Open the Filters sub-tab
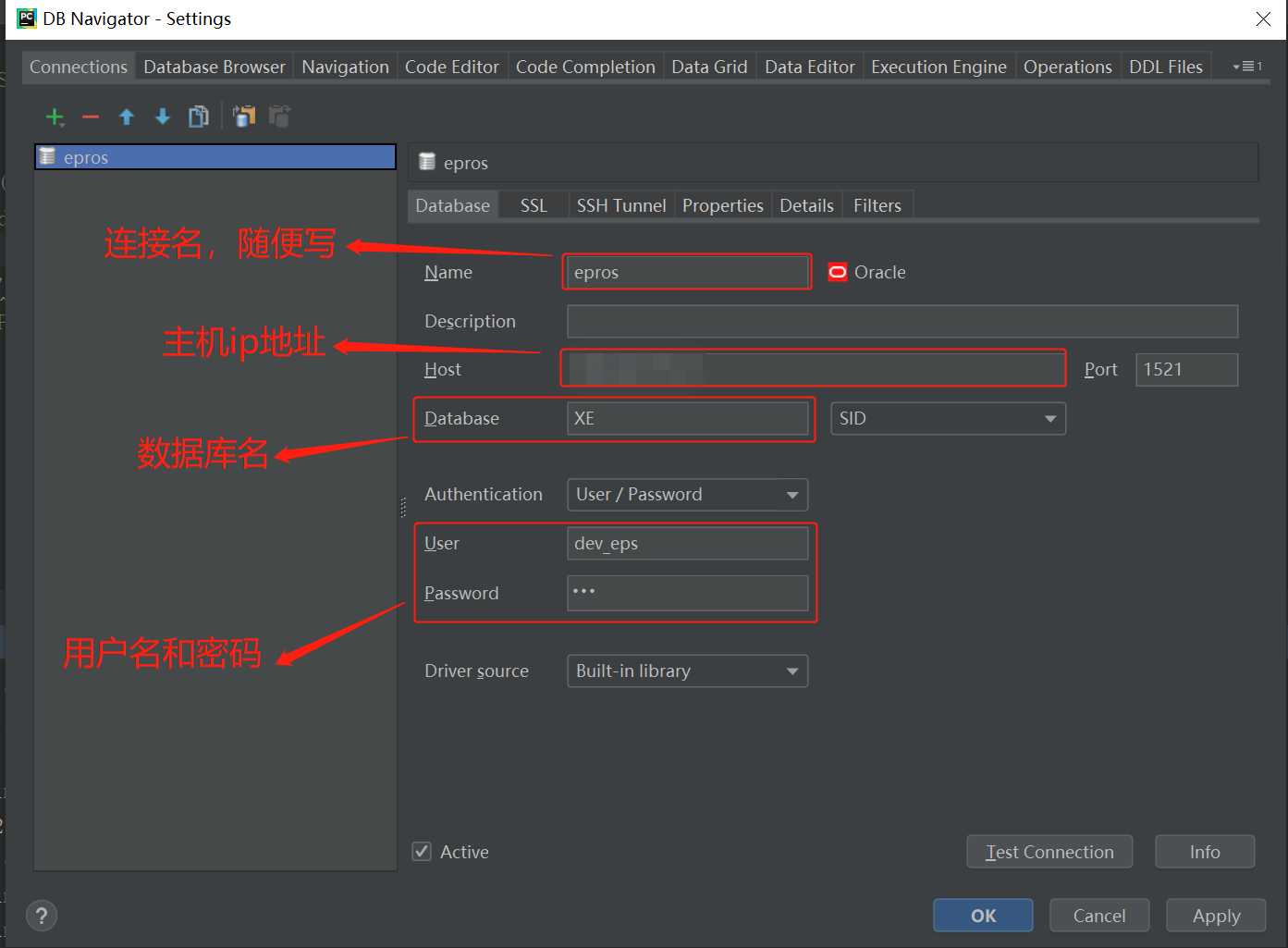Viewport: 1288px width, 948px height. (x=877, y=205)
